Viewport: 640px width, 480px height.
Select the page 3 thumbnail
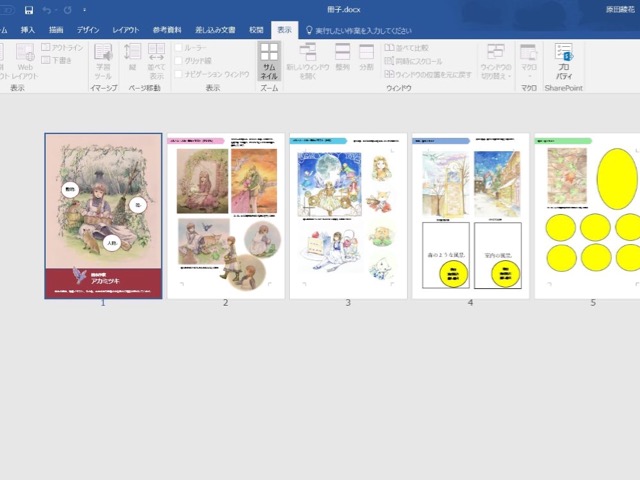(x=348, y=216)
